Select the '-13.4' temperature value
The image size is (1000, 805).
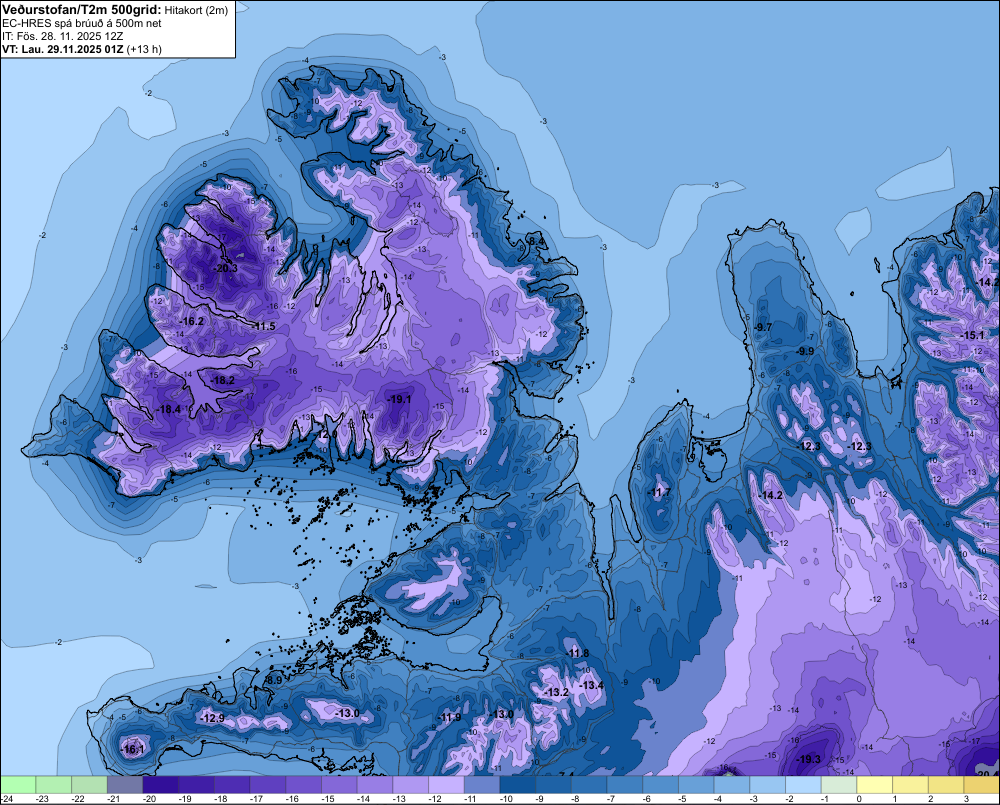591,685
